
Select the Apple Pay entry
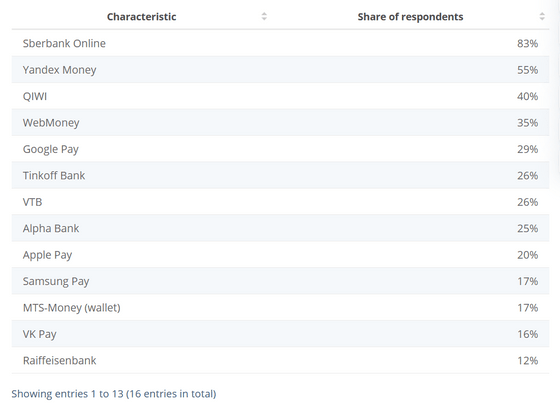coord(48,255)
